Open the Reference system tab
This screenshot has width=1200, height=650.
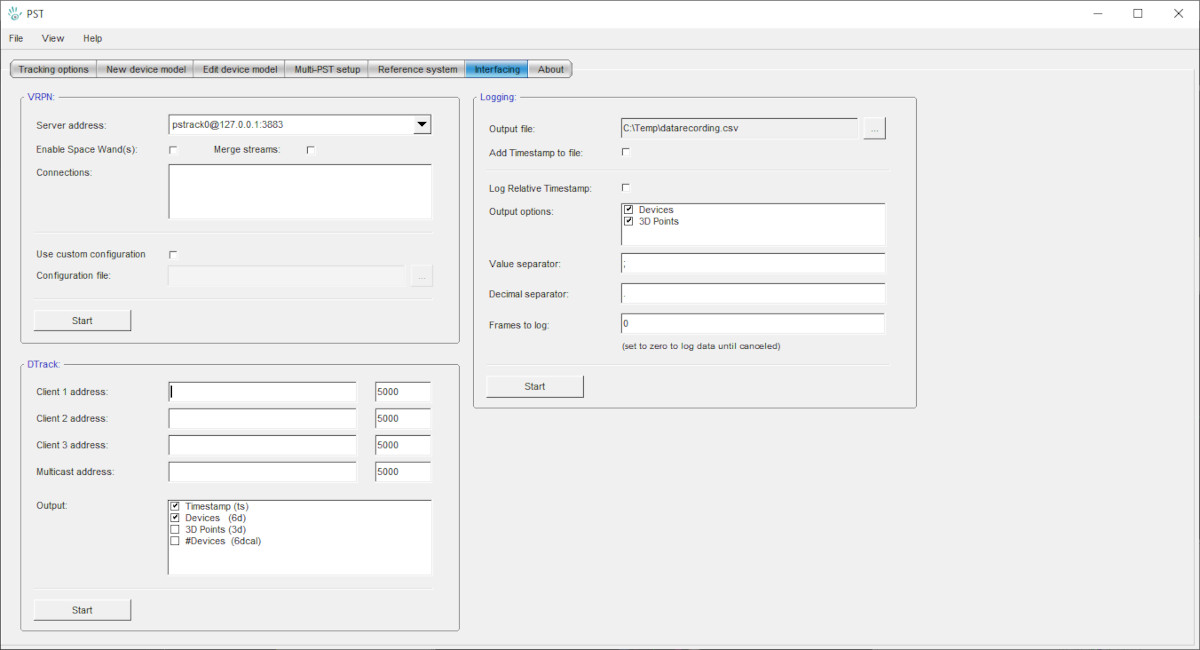click(x=417, y=69)
